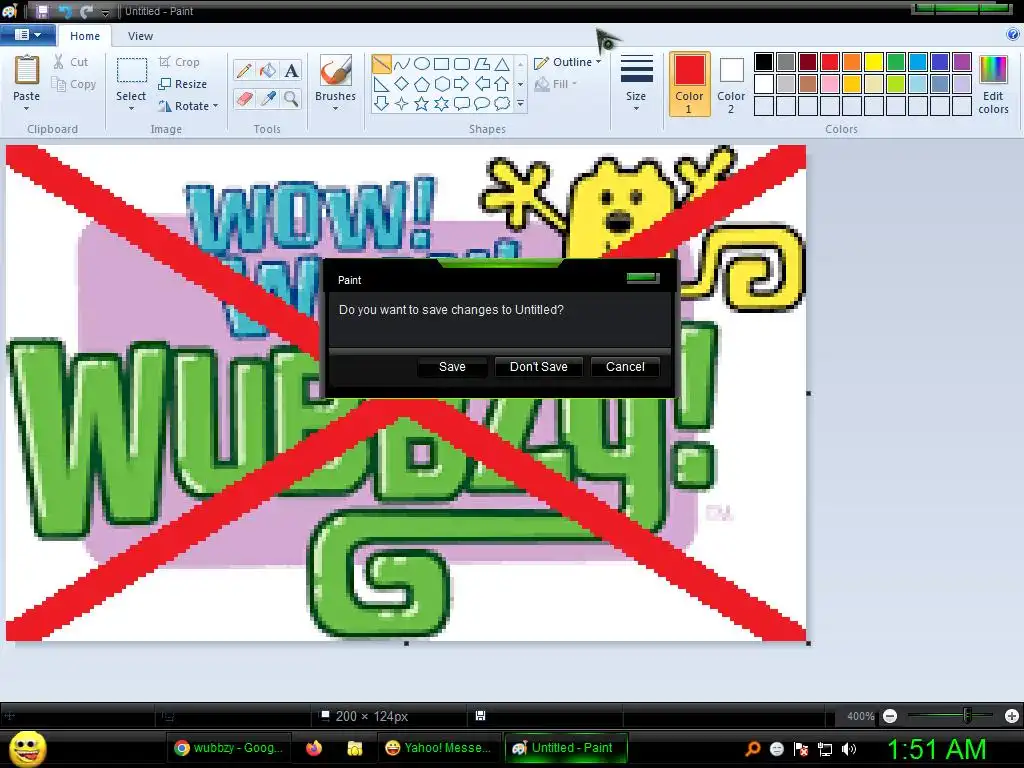Open Customize Quick Access Toolbar arrow

[x=105, y=12]
